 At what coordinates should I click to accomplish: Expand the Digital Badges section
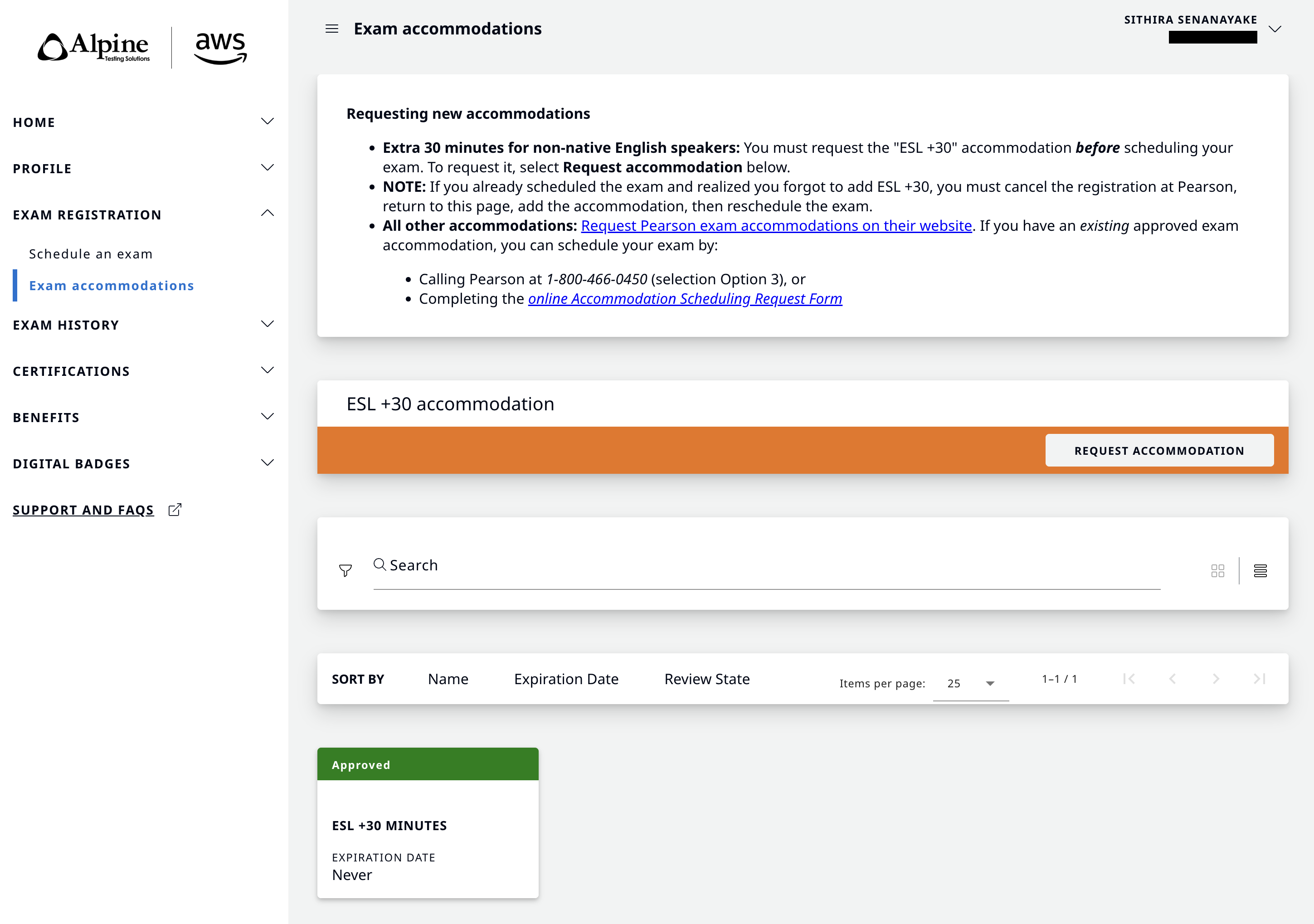coord(267,462)
